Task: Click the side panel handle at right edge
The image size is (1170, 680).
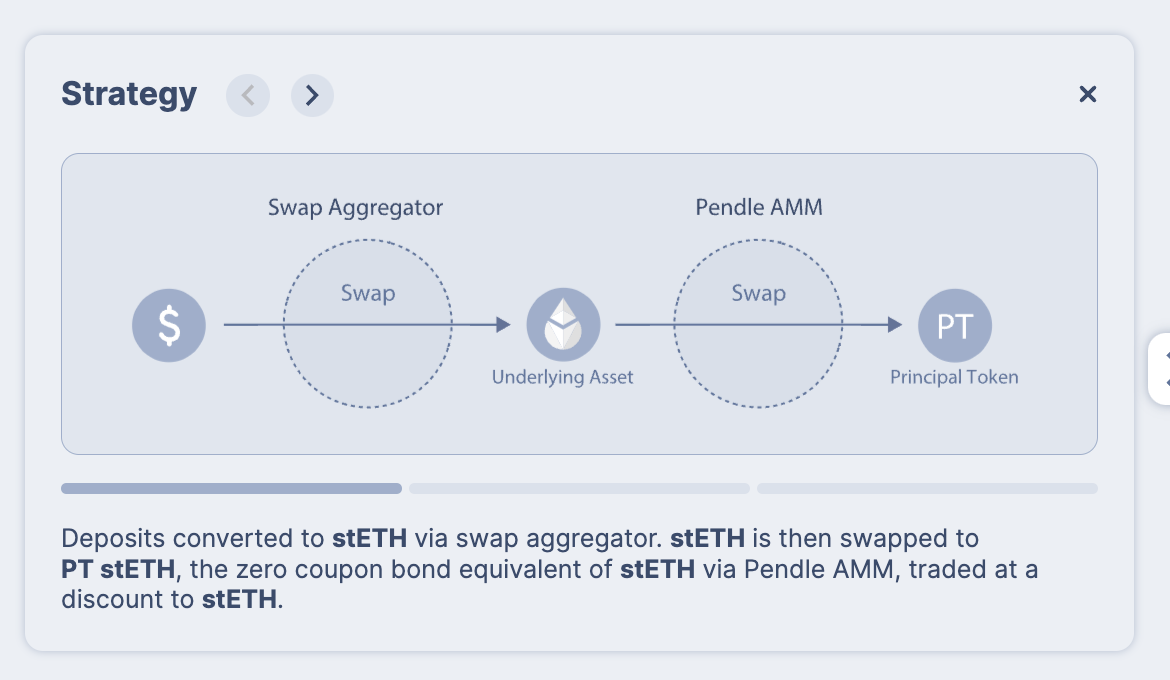Action: (x=1160, y=369)
